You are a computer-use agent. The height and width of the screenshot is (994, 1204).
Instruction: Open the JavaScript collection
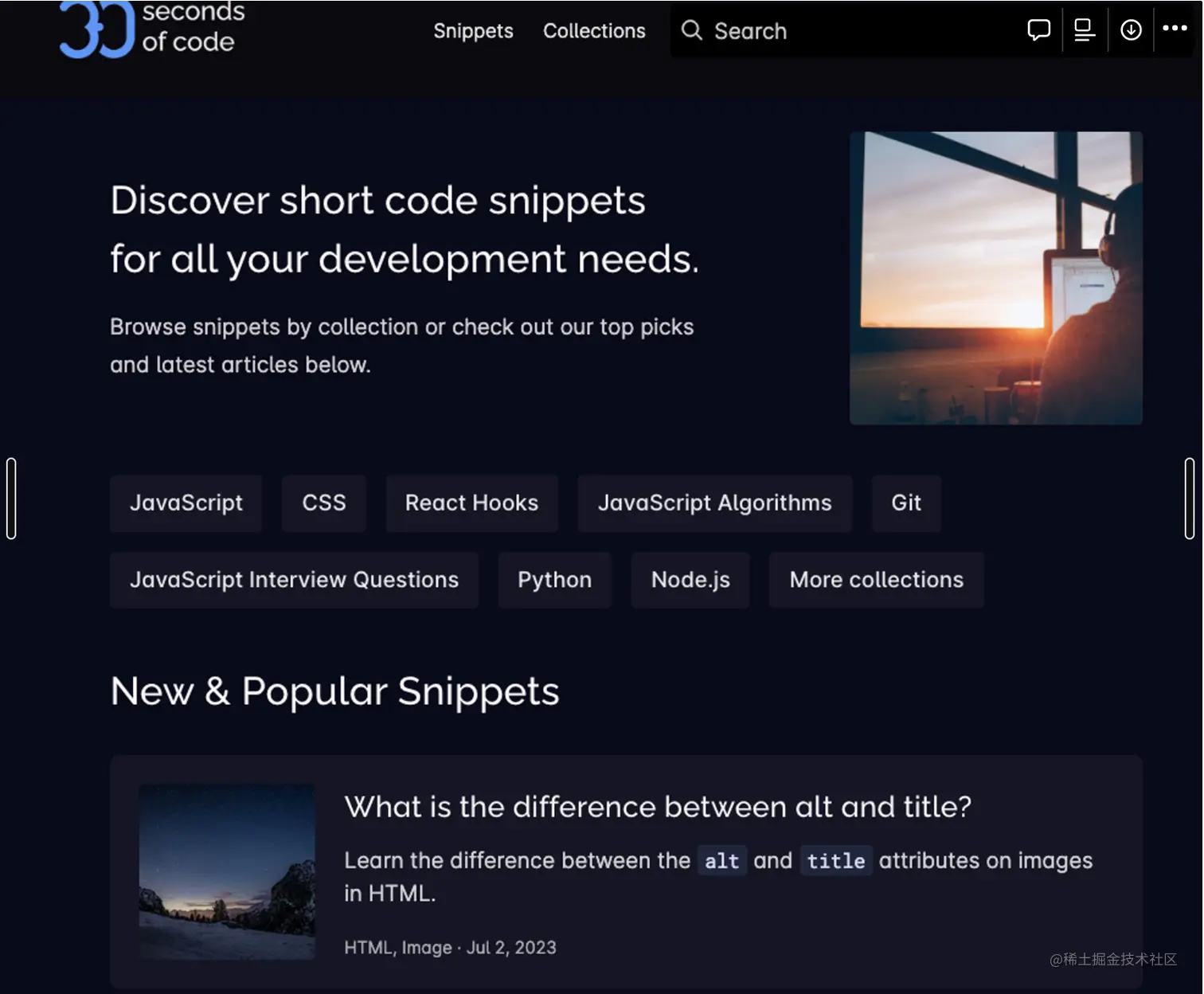[186, 503]
